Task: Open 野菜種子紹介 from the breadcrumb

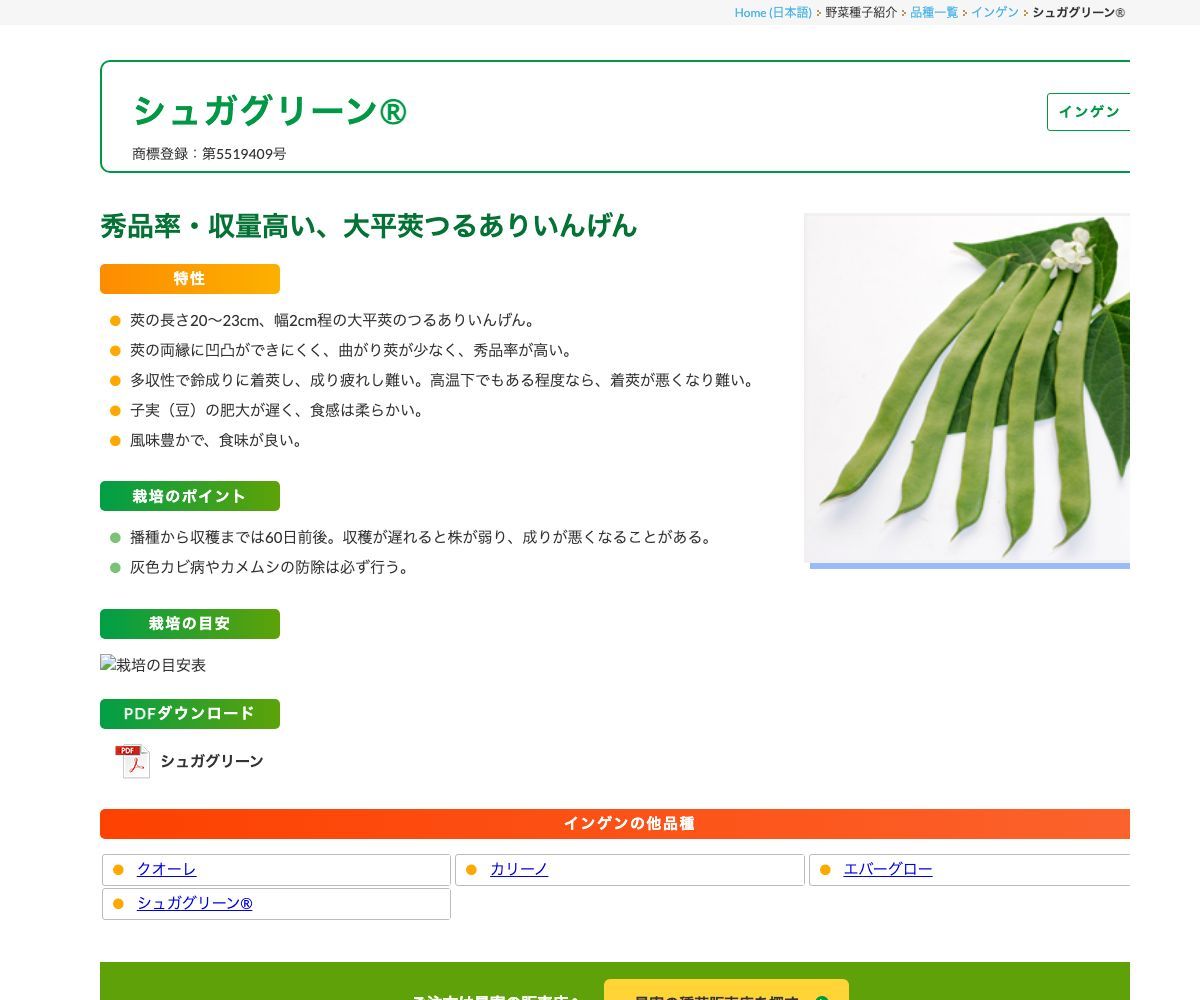Action: [x=860, y=13]
